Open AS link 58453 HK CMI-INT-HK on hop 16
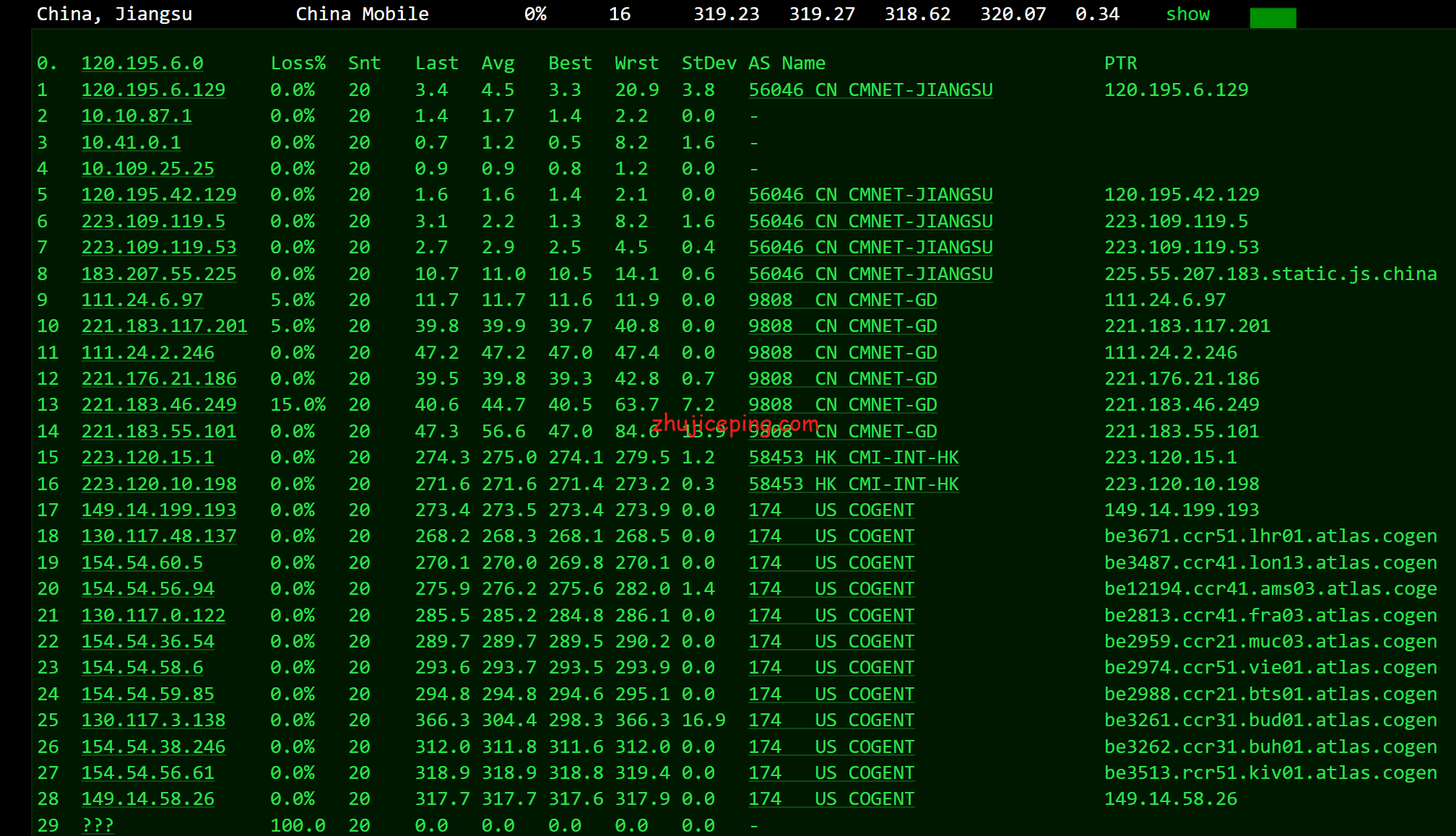The height and width of the screenshot is (836, 1456). [854, 484]
